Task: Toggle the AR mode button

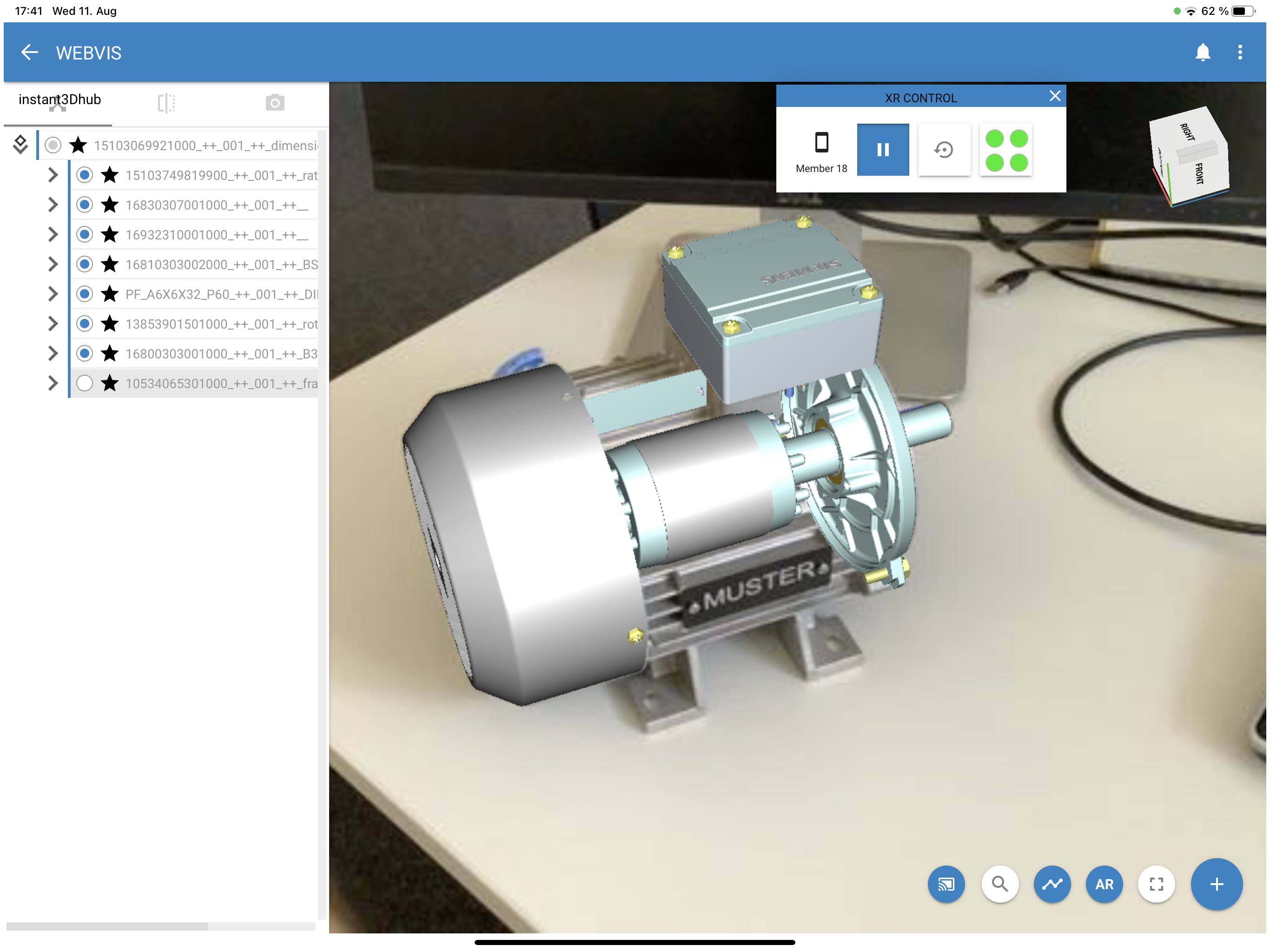Action: 1104,884
